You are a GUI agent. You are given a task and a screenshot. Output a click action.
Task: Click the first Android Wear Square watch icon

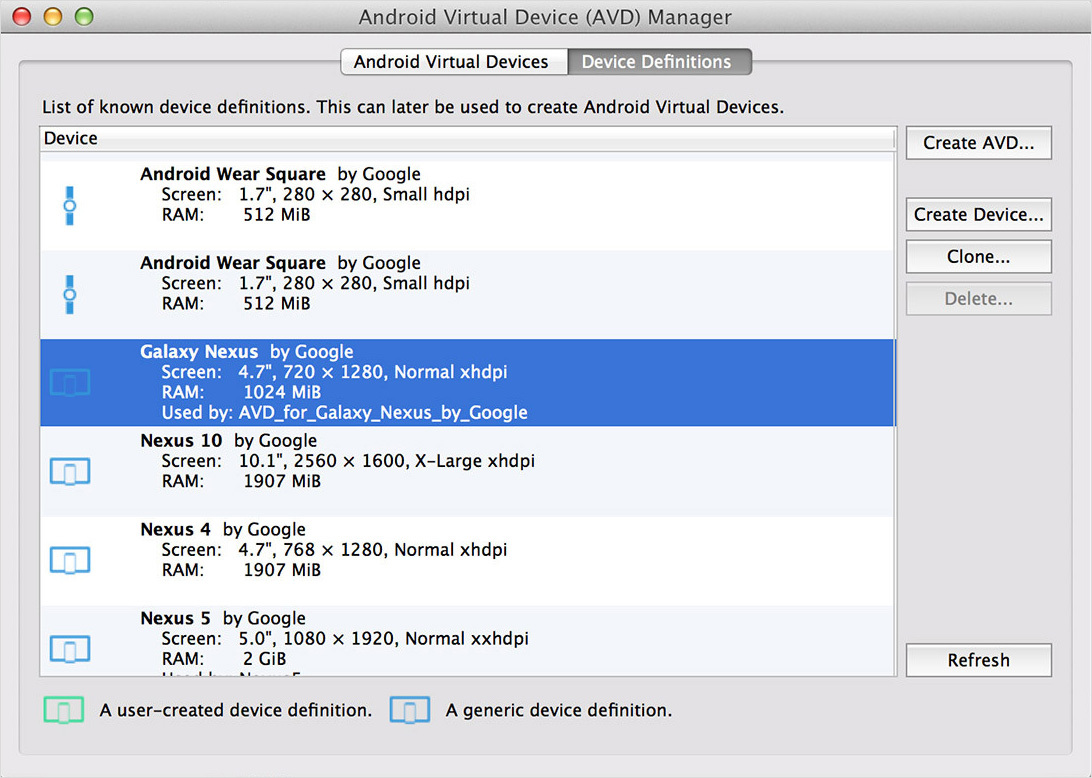tap(69, 205)
